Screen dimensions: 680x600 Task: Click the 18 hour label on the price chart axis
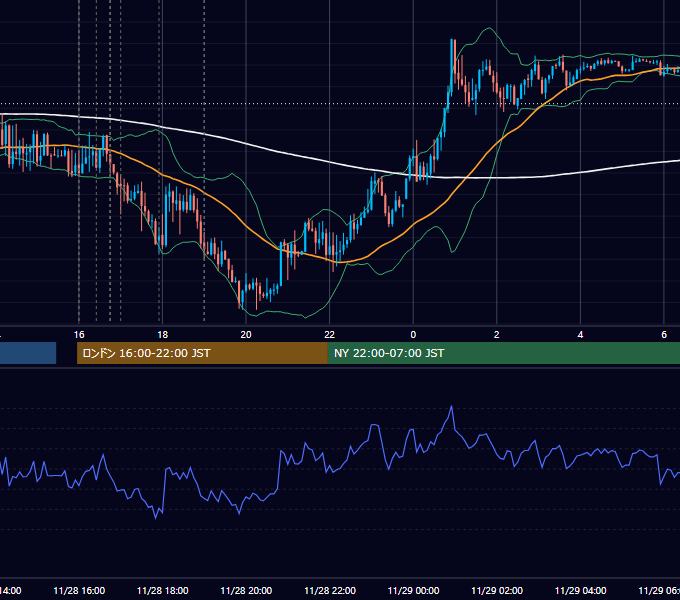click(162, 335)
